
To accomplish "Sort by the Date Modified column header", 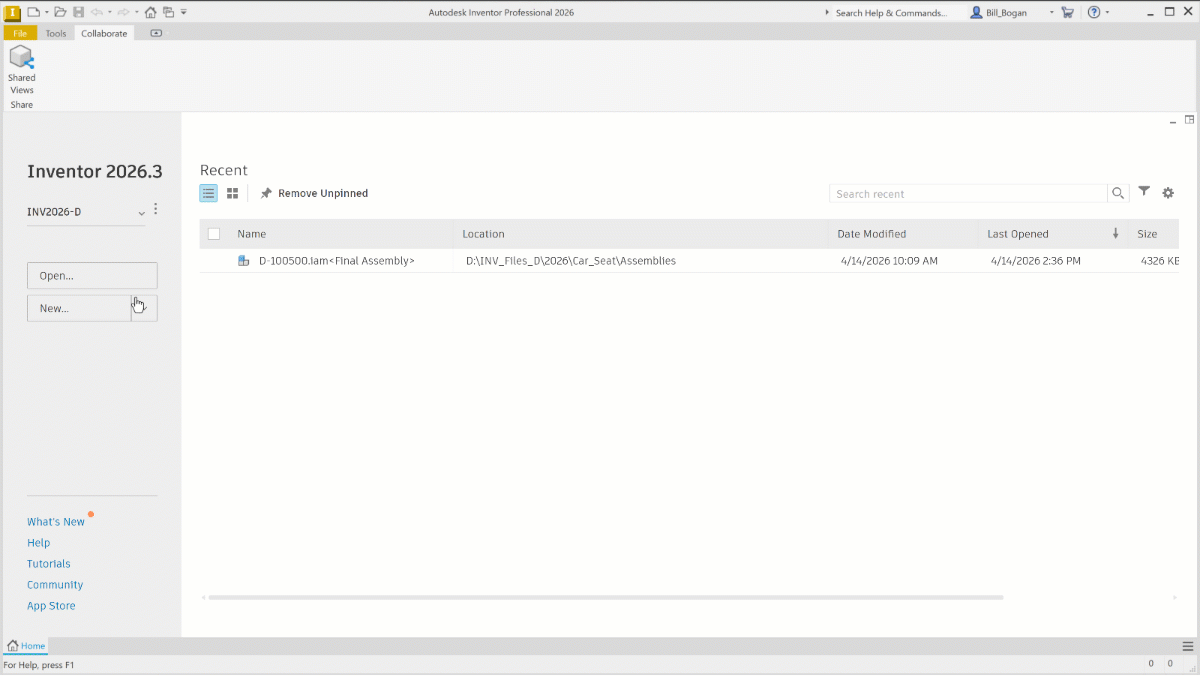I will [x=872, y=234].
